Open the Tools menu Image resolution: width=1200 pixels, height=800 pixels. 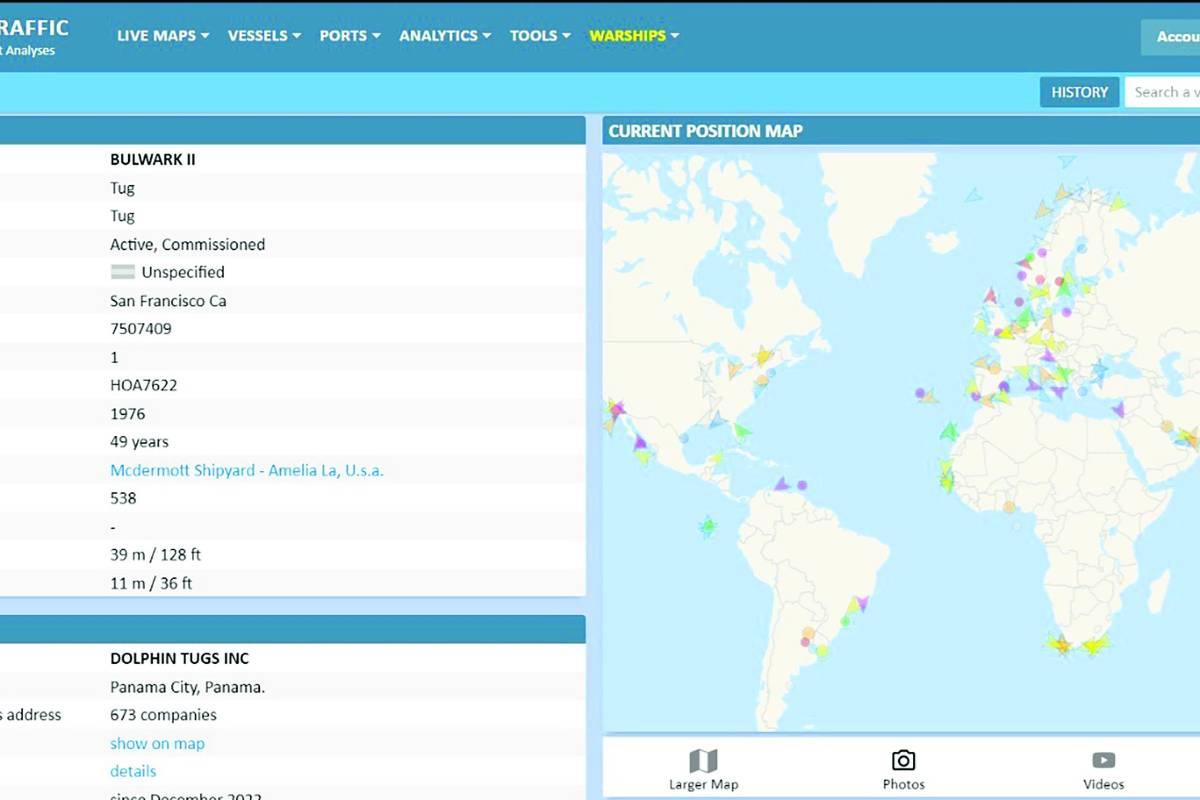(x=540, y=35)
